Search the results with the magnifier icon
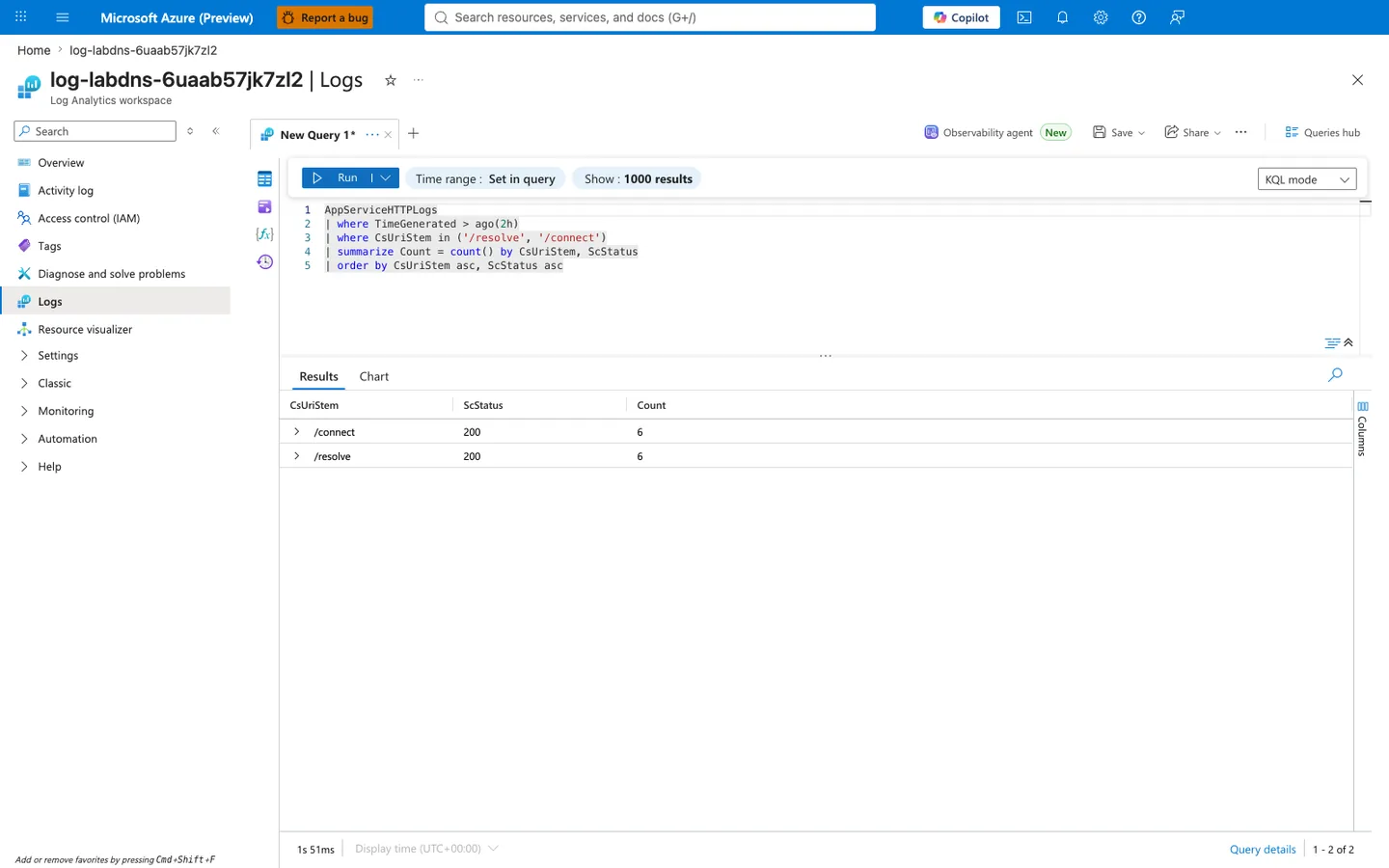The width and height of the screenshot is (1389, 868). [1335, 375]
